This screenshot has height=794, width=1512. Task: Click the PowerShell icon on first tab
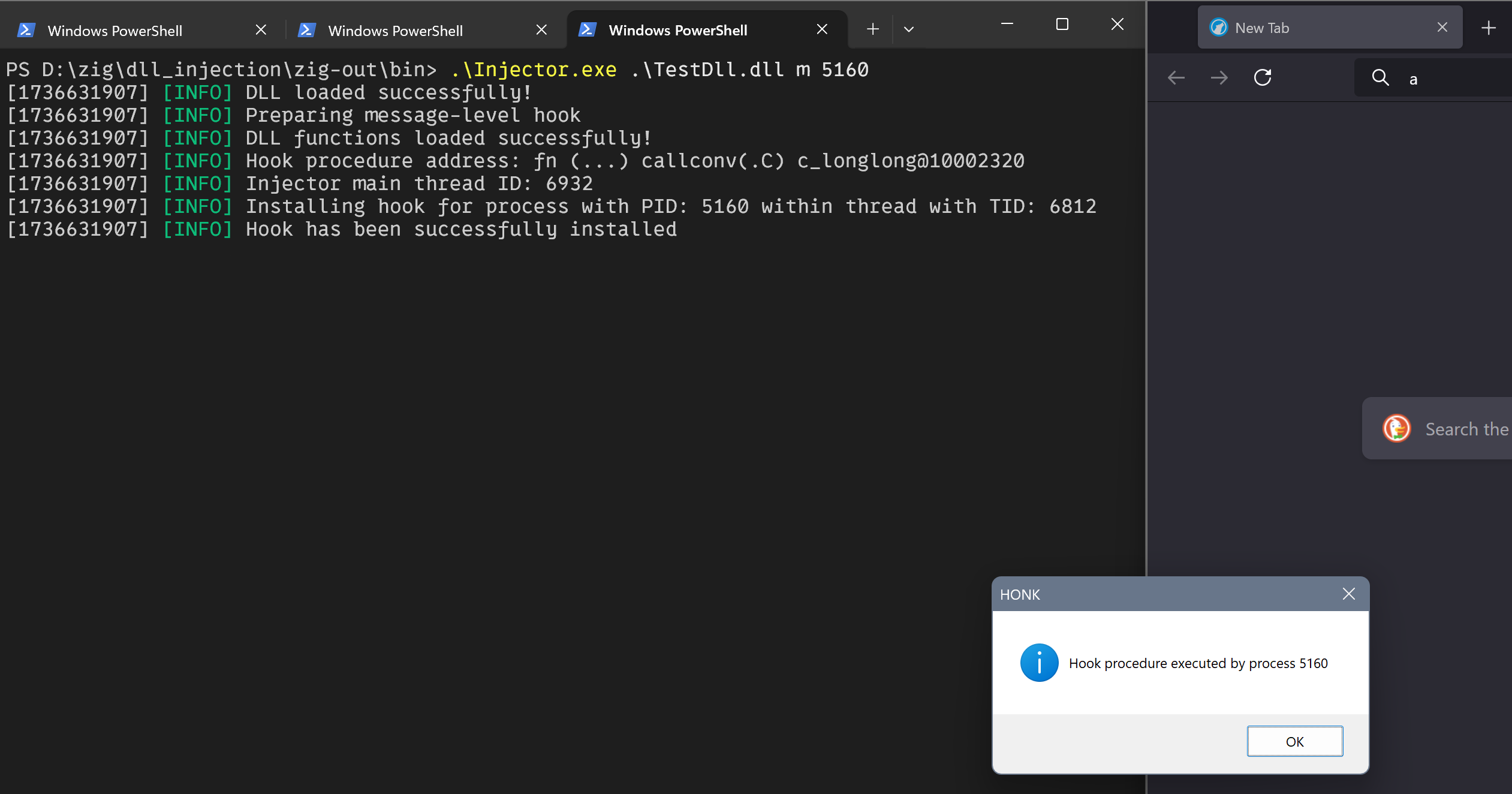pos(26,30)
